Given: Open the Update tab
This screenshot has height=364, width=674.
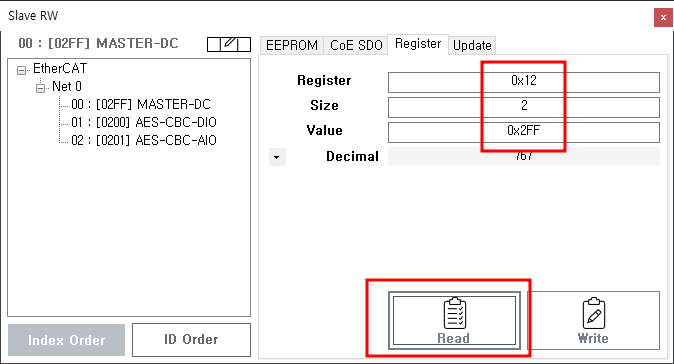Looking at the screenshot, I should point(472,45).
